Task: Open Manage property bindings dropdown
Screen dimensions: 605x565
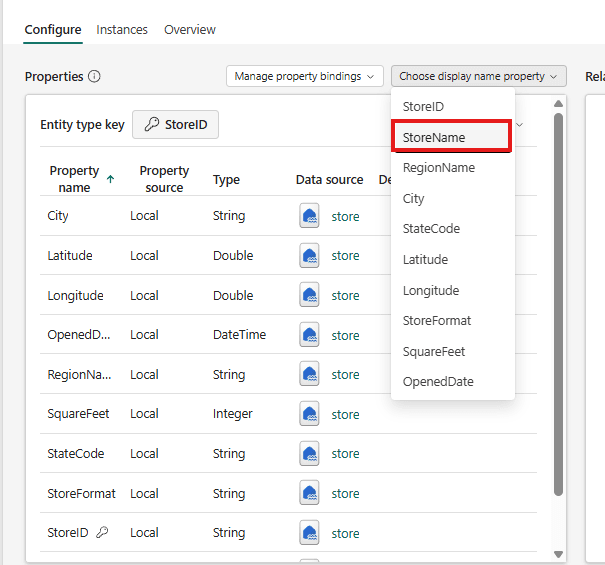Action: click(305, 76)
